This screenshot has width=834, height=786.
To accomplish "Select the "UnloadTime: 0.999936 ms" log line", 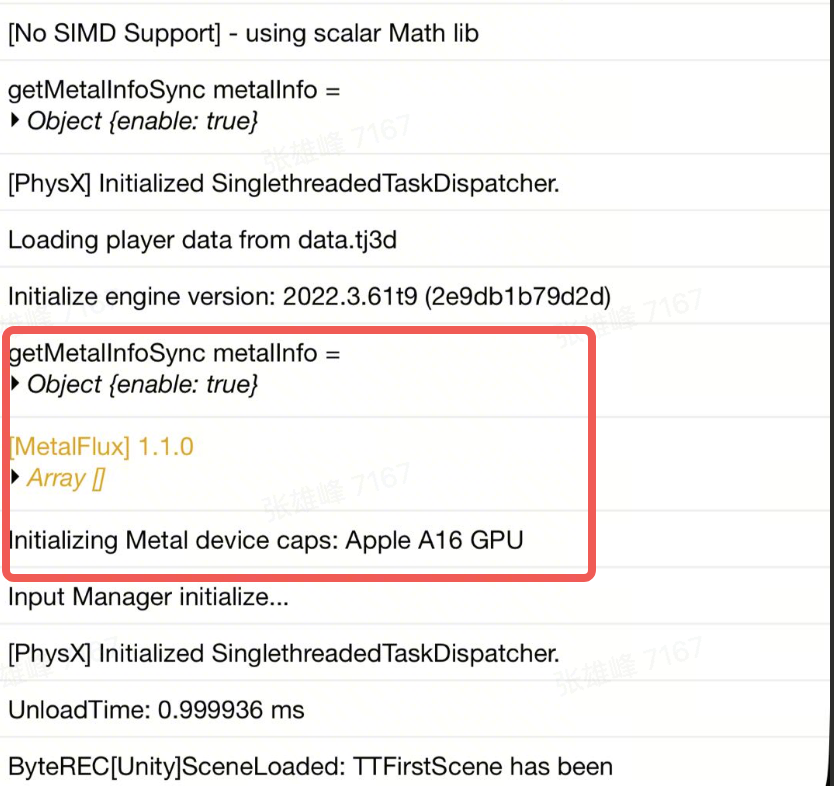I will pyautogui.click(x=156, y=710).
